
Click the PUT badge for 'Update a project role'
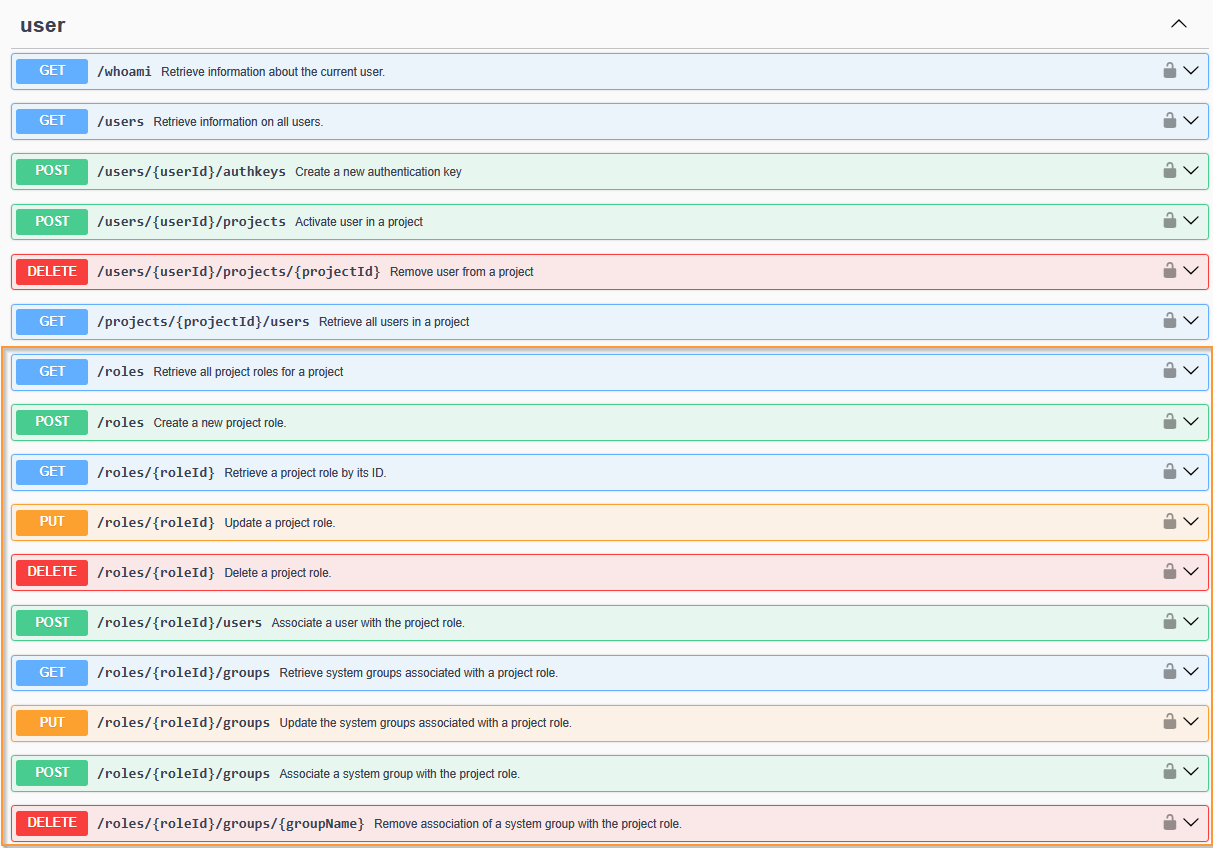coord(52,522)
